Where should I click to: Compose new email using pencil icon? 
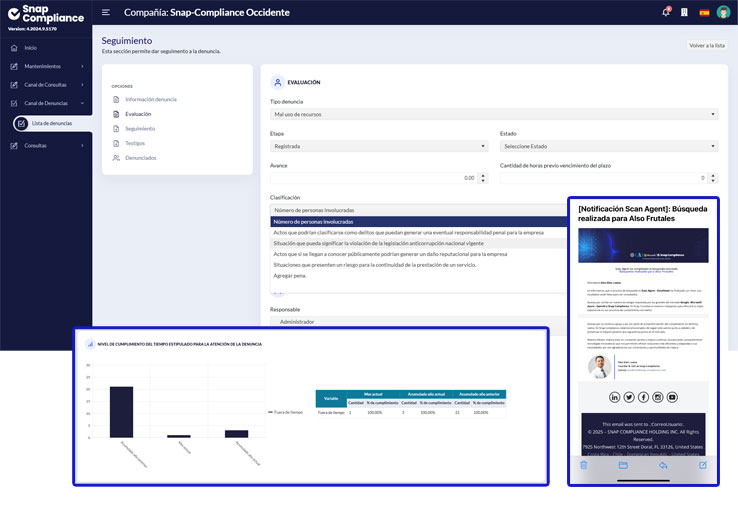click(703, 465)
